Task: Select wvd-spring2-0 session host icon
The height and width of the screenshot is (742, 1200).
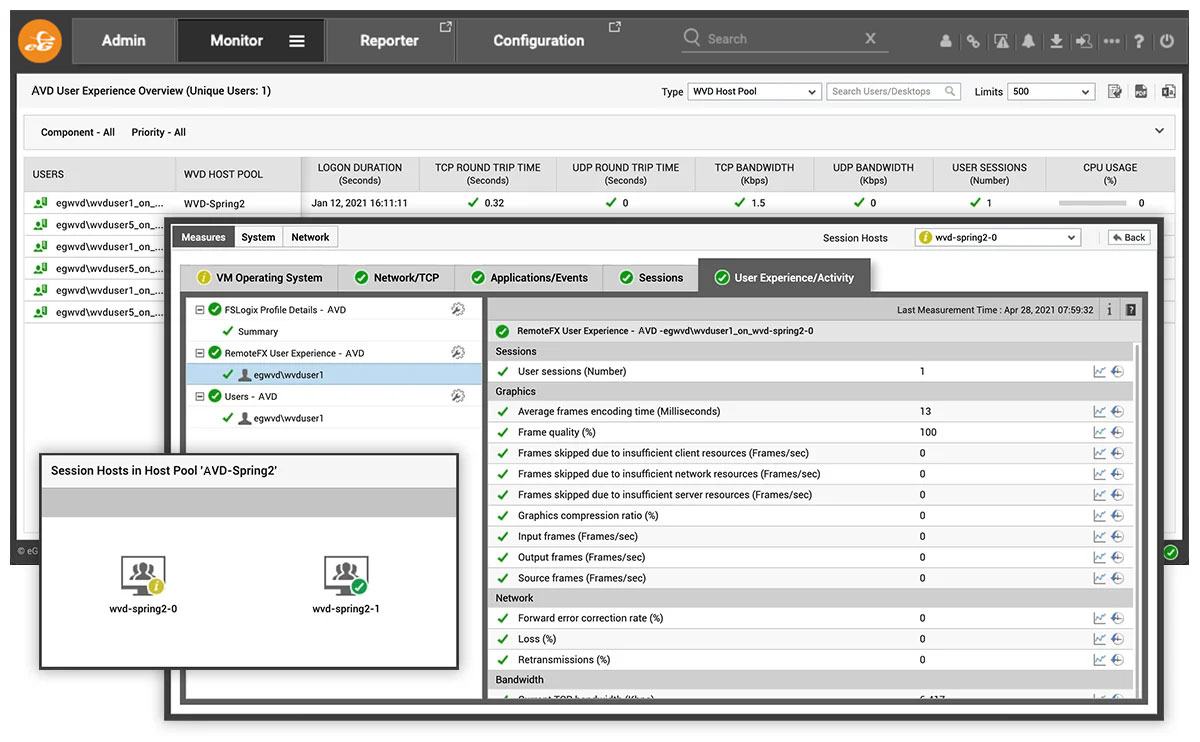Action: click(142, 576)
